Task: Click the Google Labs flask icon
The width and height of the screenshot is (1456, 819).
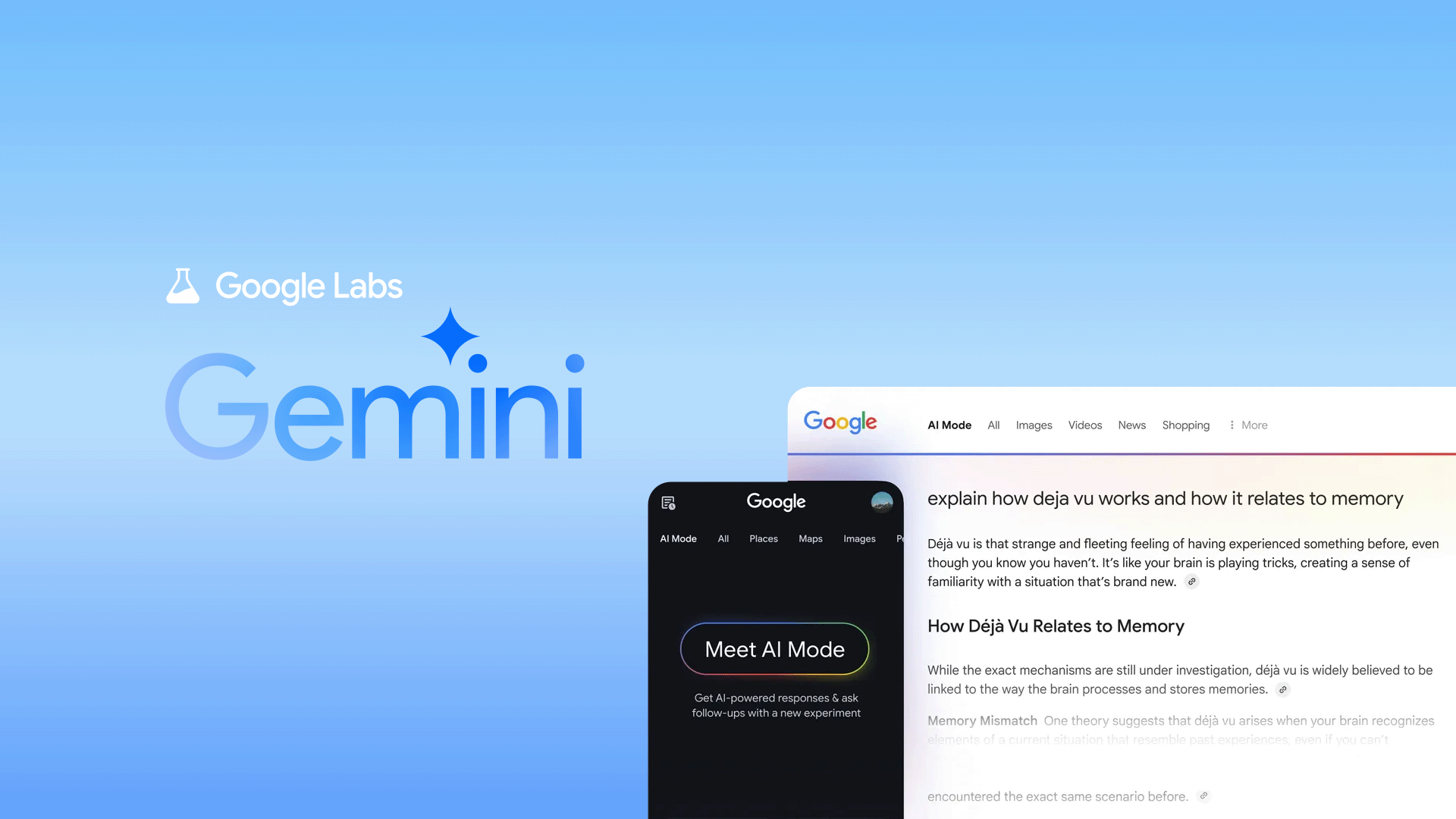Action: [x=183, y=285]
